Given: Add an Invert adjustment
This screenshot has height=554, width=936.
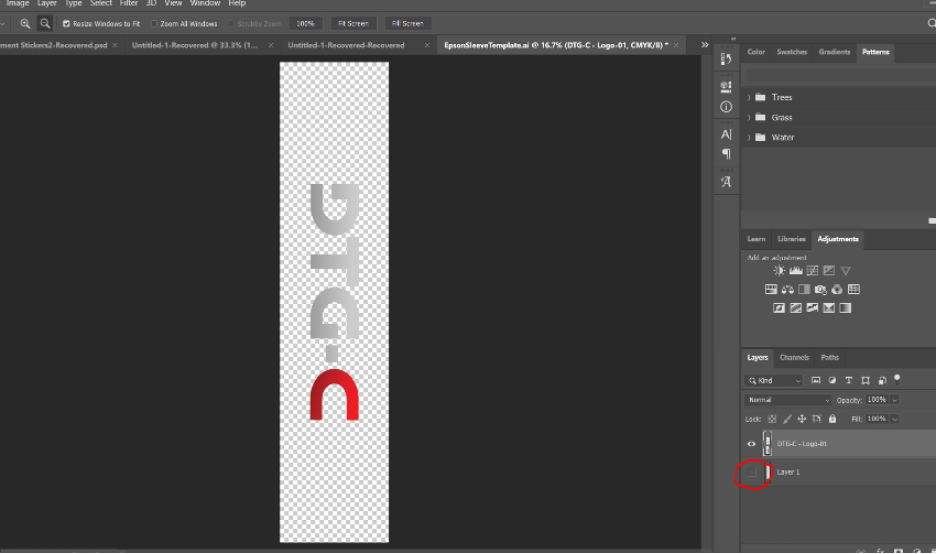Looking at the screenshot, I should 779,308.
